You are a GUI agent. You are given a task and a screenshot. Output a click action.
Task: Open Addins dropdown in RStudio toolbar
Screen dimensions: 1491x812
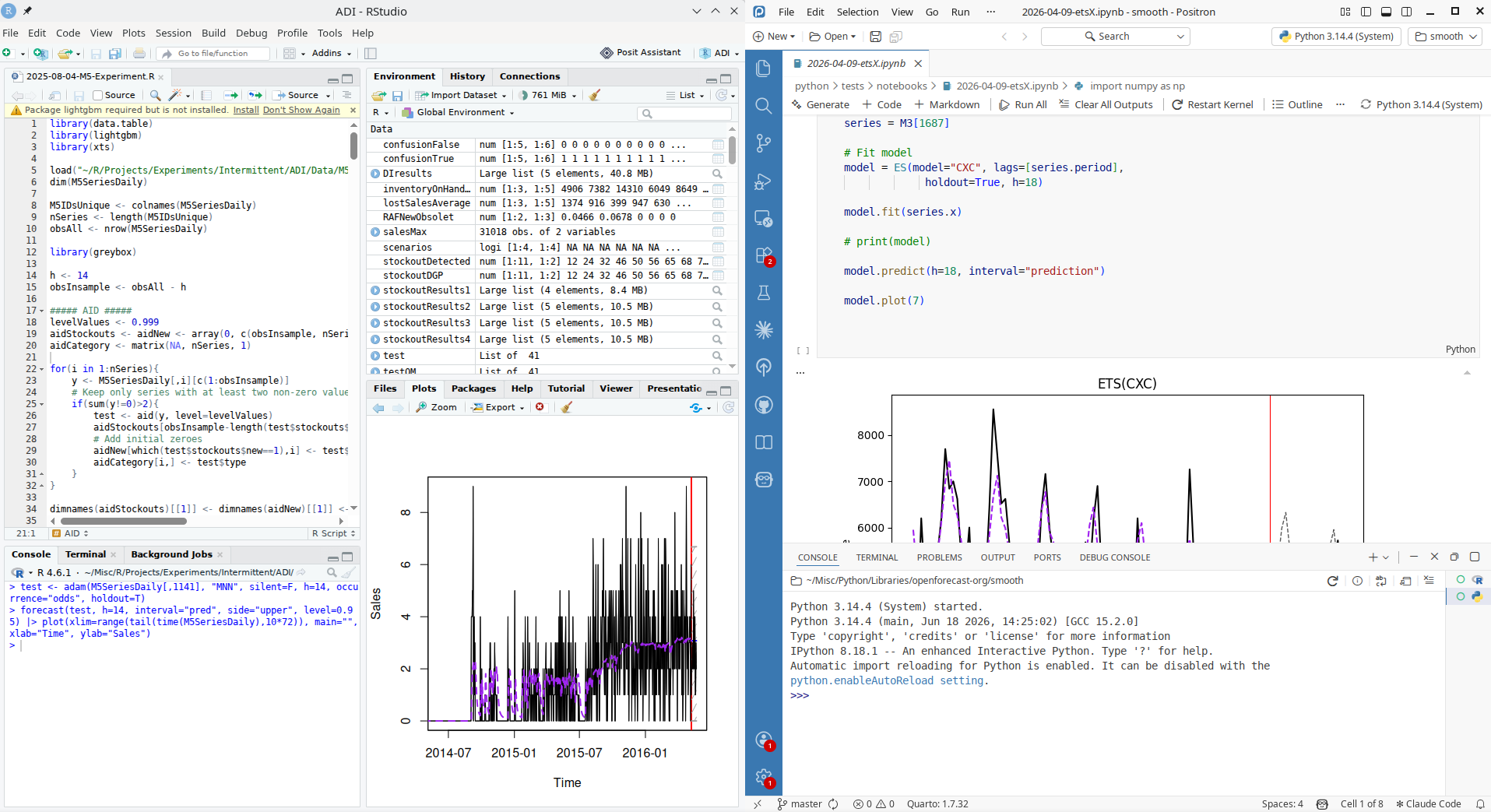pyautogui.click(x=332, y=53)
